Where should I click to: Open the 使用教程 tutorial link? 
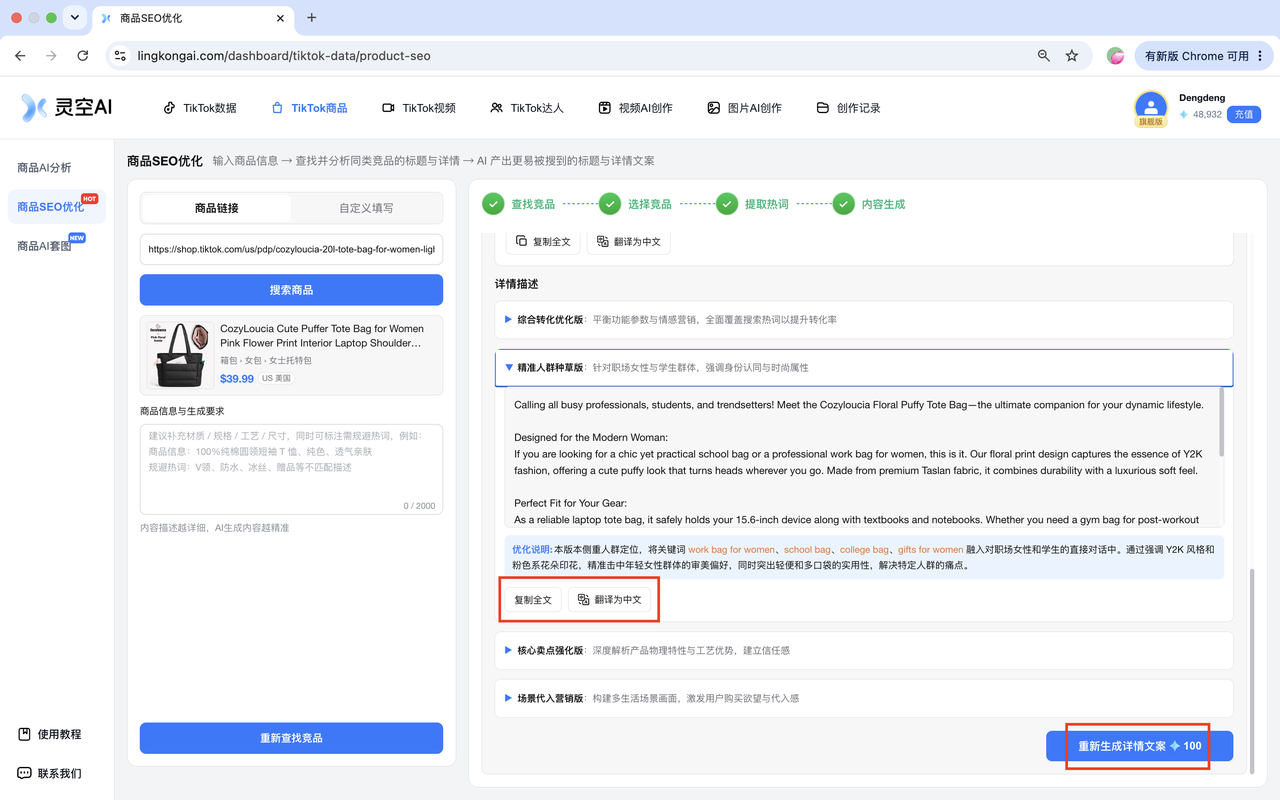pos(50,734)
